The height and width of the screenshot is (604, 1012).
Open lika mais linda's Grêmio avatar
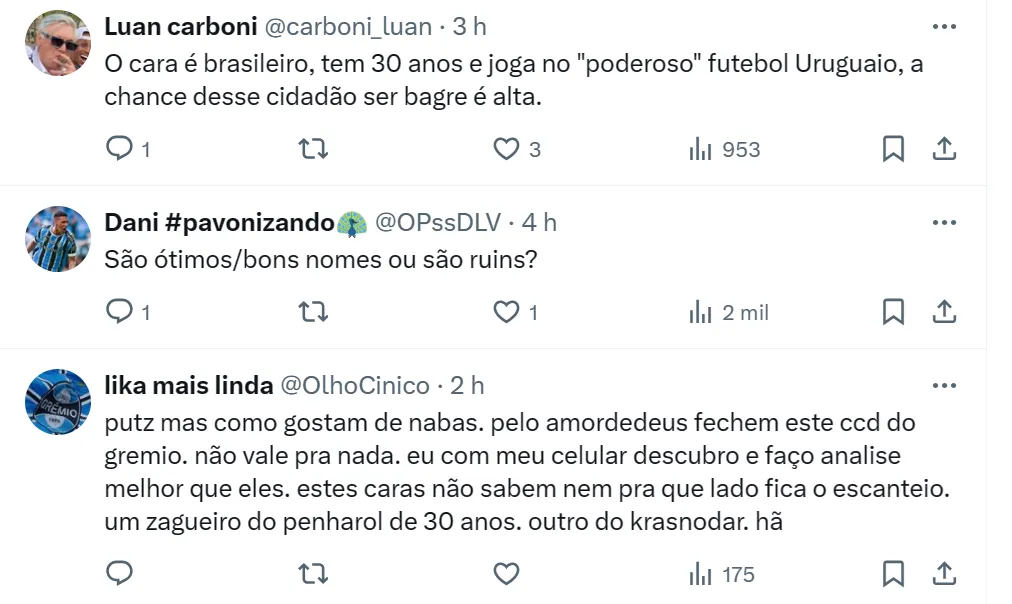(57, 401)
